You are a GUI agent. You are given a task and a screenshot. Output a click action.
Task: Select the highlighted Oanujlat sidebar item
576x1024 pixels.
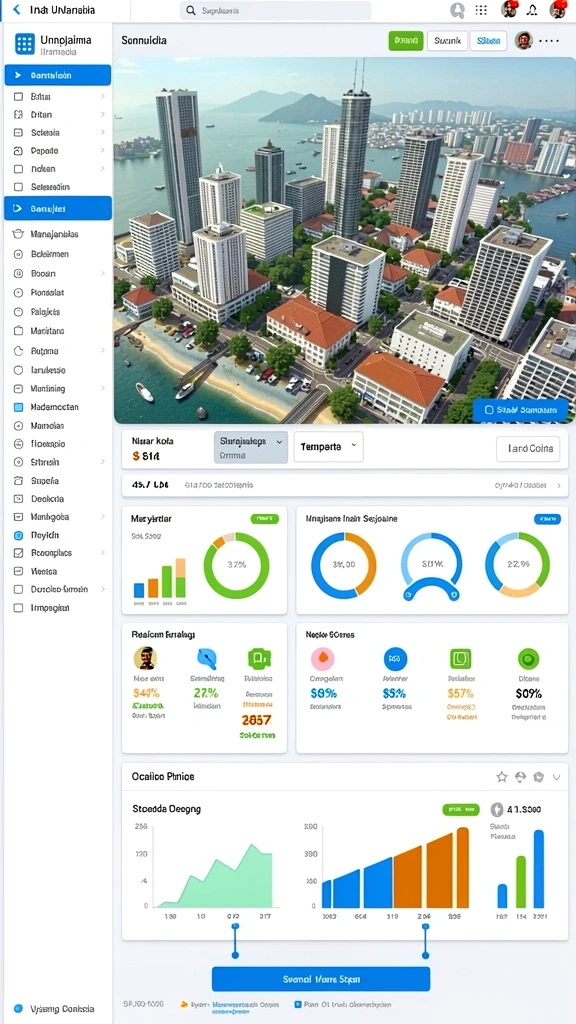point(57,209)
